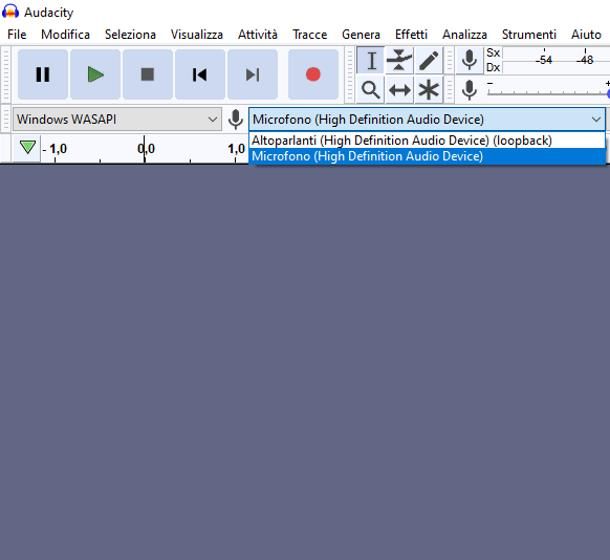Collapse the Microfono recording device combo box
610x560 pixels.
coord(427,119)
